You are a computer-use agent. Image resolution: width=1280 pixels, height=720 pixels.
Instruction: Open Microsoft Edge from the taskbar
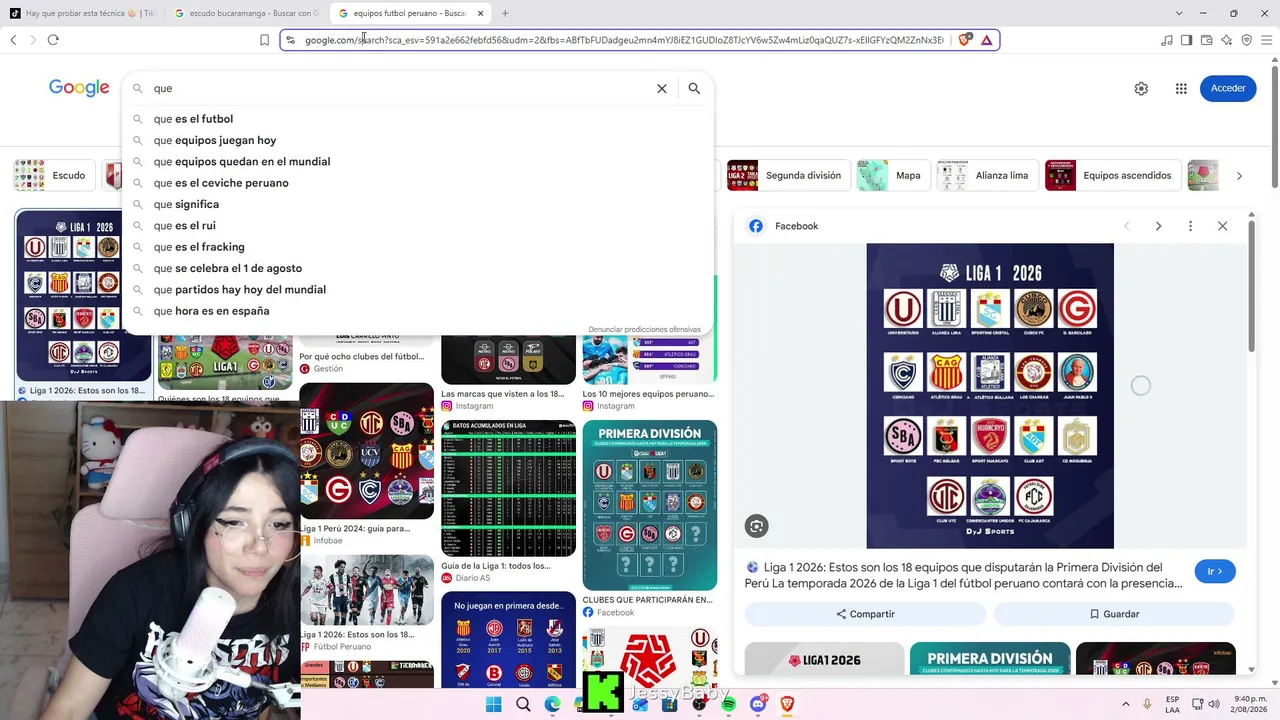coord(553,704)
